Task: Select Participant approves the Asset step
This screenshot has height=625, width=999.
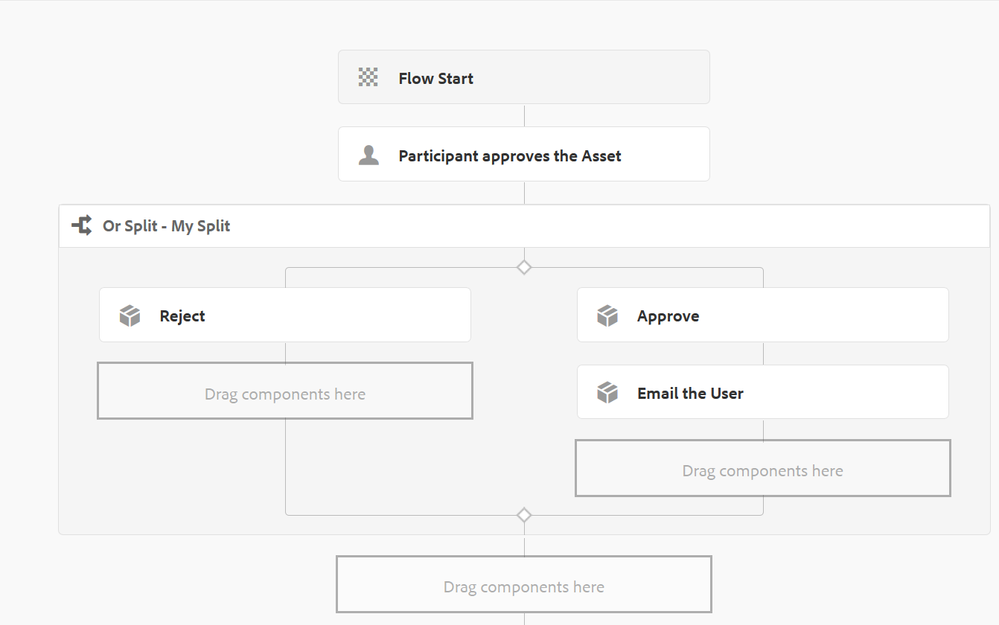Action: (524, 154)
